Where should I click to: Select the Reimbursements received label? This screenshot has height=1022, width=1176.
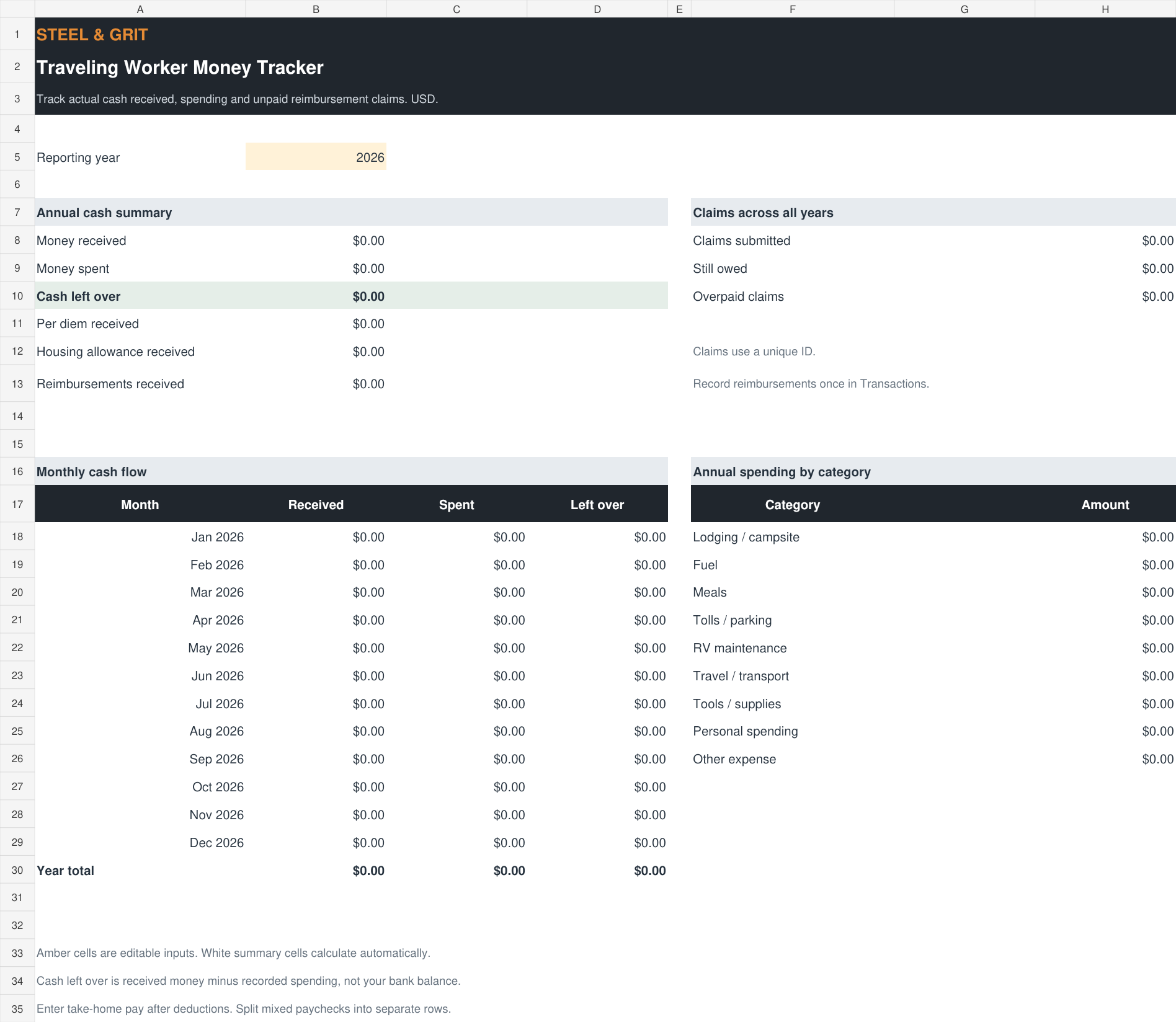pos(110,384)
